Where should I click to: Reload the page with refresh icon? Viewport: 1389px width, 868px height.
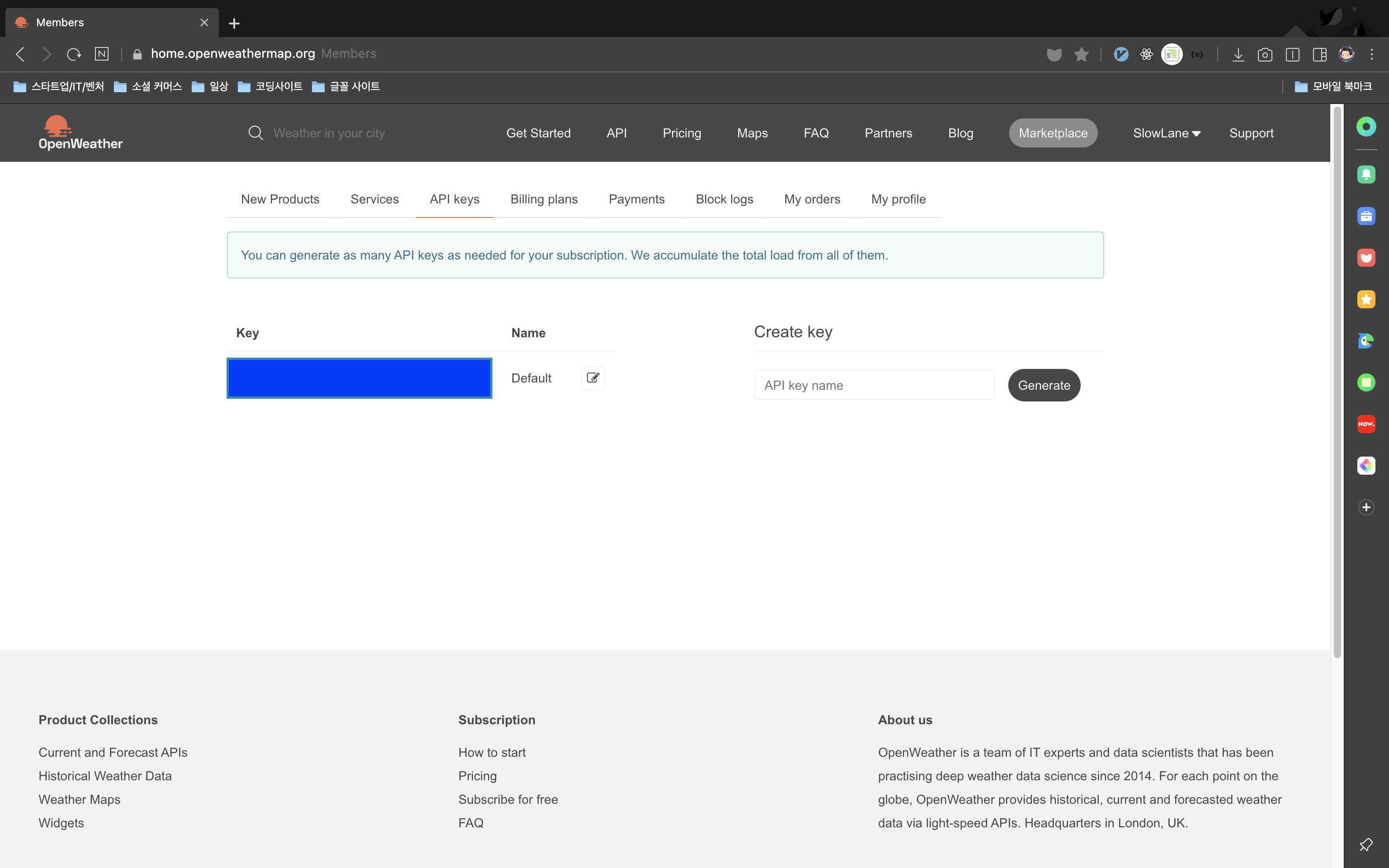point(73,55)
